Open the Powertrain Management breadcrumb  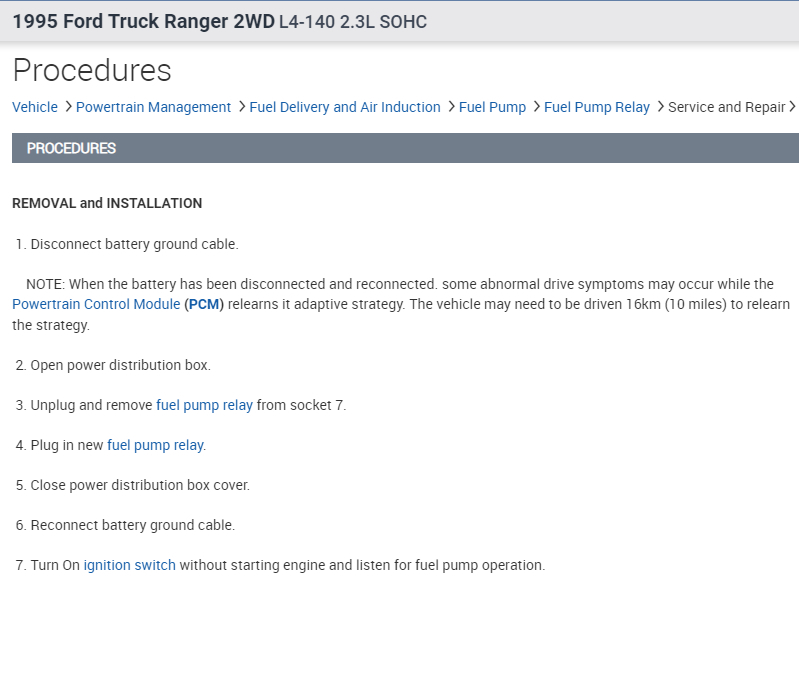click(x=153, y=107)
